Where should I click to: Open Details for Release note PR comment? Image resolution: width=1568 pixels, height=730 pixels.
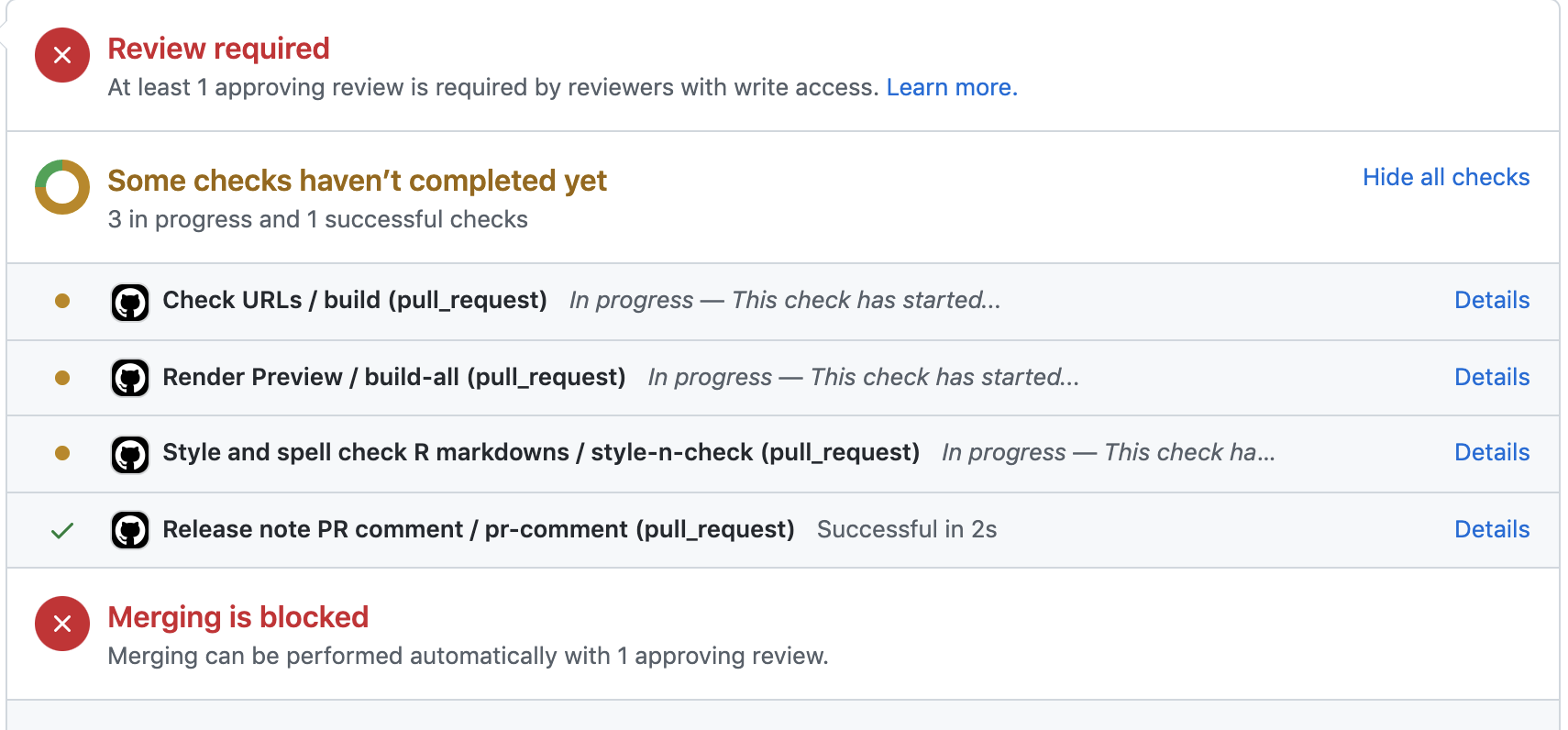pyautogui.click(x=1492, y=529)
